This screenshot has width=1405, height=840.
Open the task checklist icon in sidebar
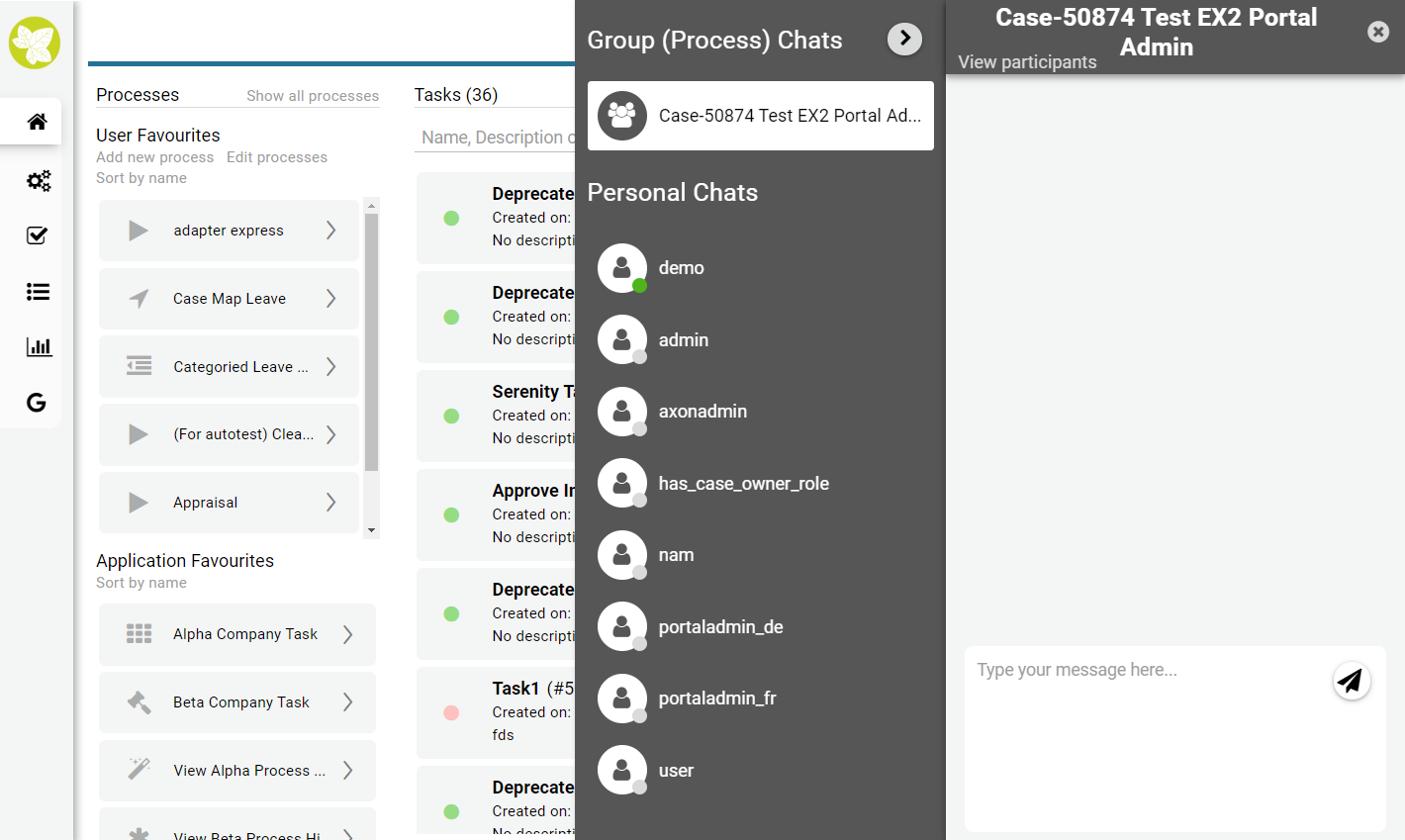[x=37, y=235]
